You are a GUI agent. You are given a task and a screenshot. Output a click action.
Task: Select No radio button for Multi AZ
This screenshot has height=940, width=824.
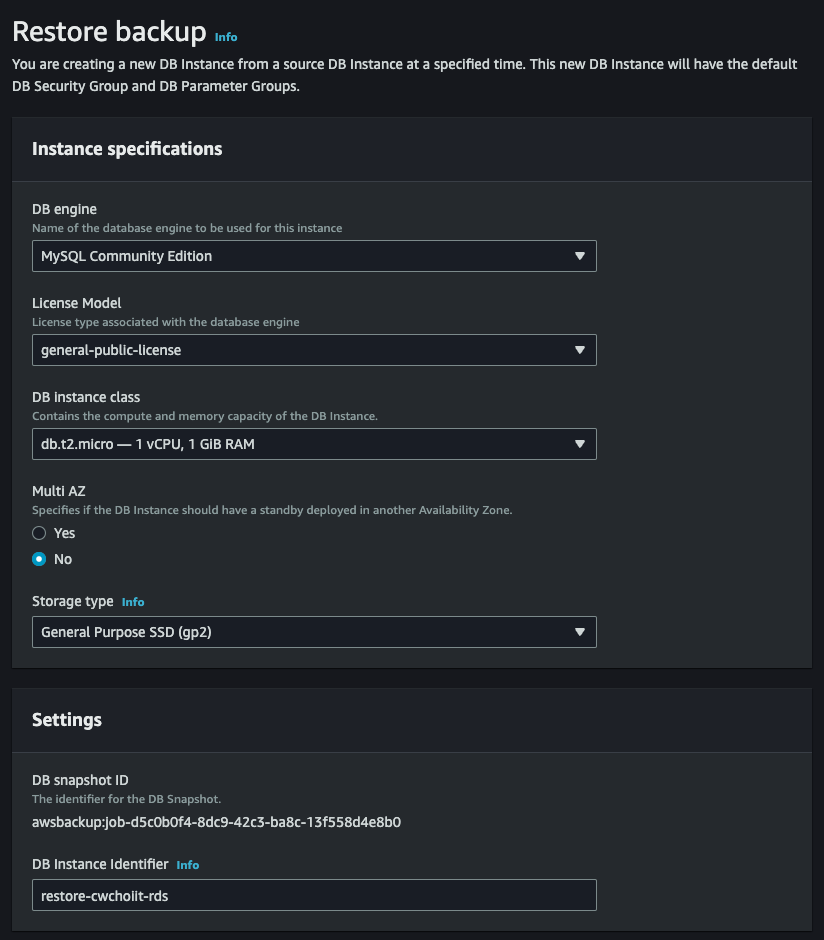[40, 559]
